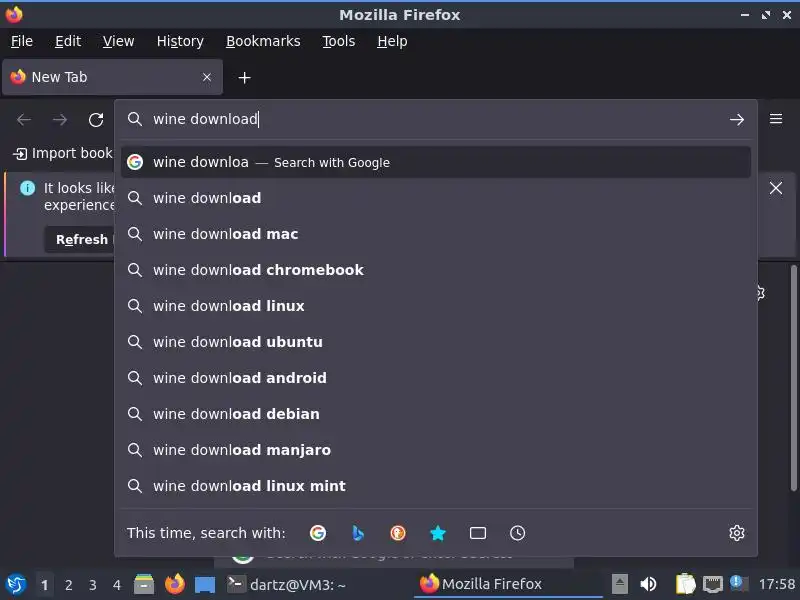Image resolution: width=800 pixels, height=600 pixels.
Task: Click the network connection tray icon
Action: pos(713,584)
